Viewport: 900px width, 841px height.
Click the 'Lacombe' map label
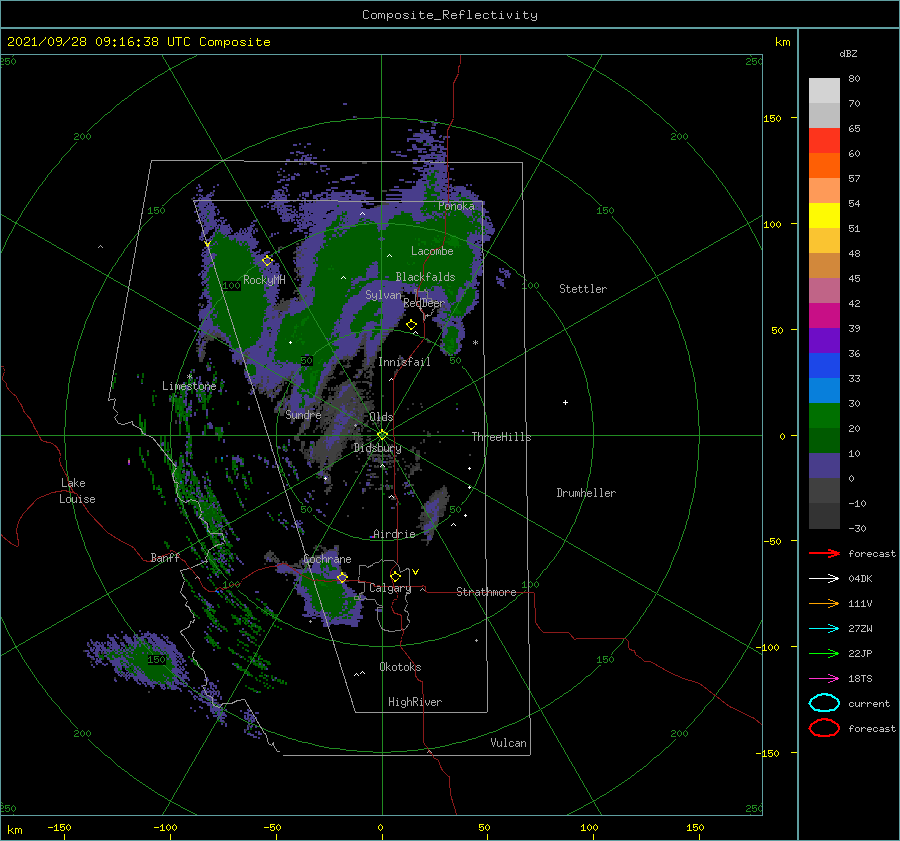432,251
